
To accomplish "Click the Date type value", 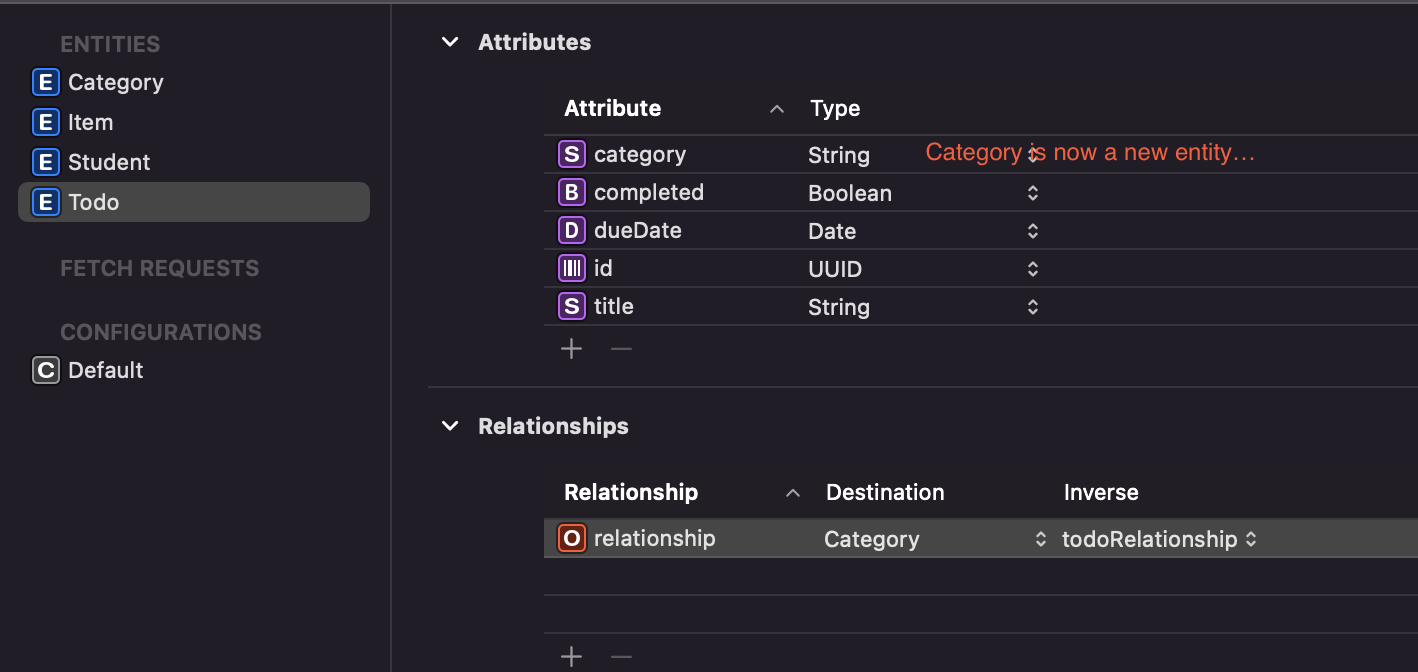I will click(832, 231).
